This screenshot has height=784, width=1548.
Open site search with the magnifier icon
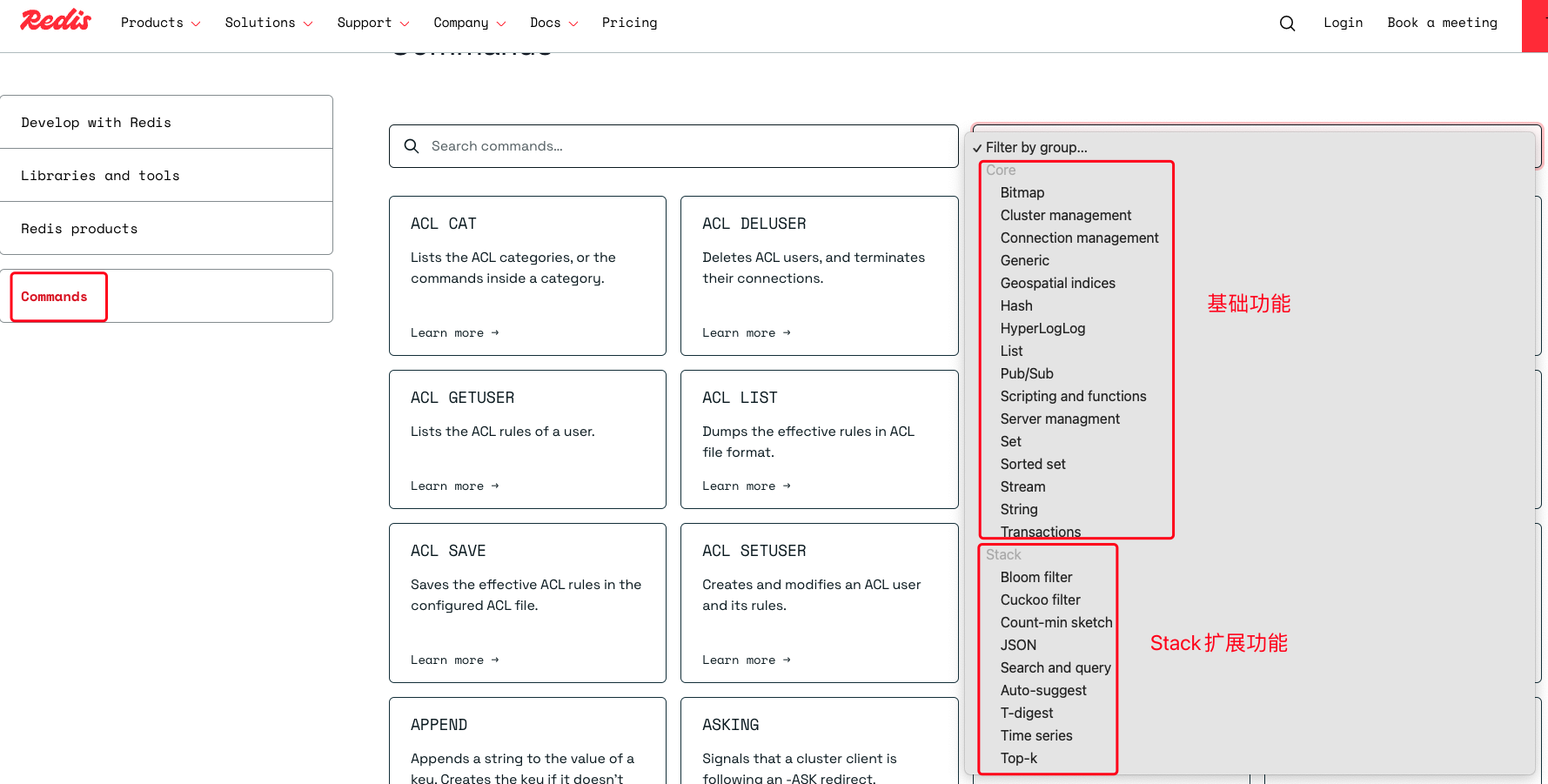1287,23
